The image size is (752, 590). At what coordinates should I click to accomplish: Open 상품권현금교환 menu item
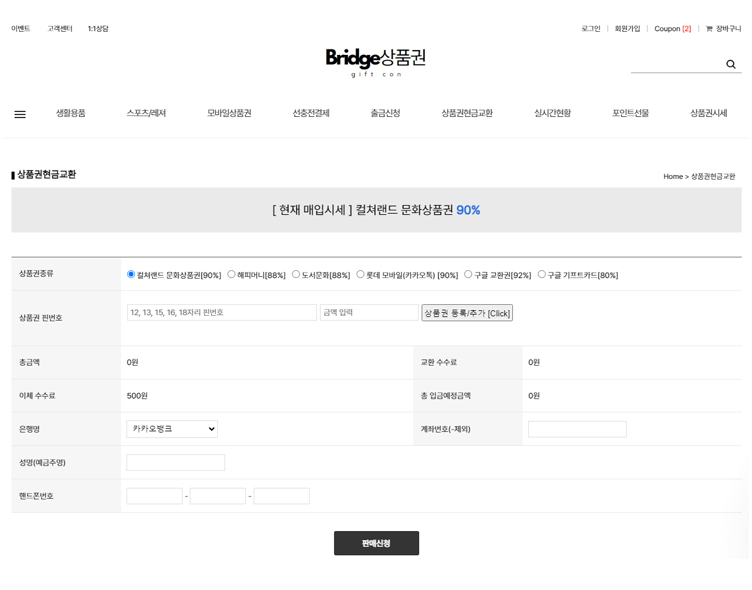[467, 113]
